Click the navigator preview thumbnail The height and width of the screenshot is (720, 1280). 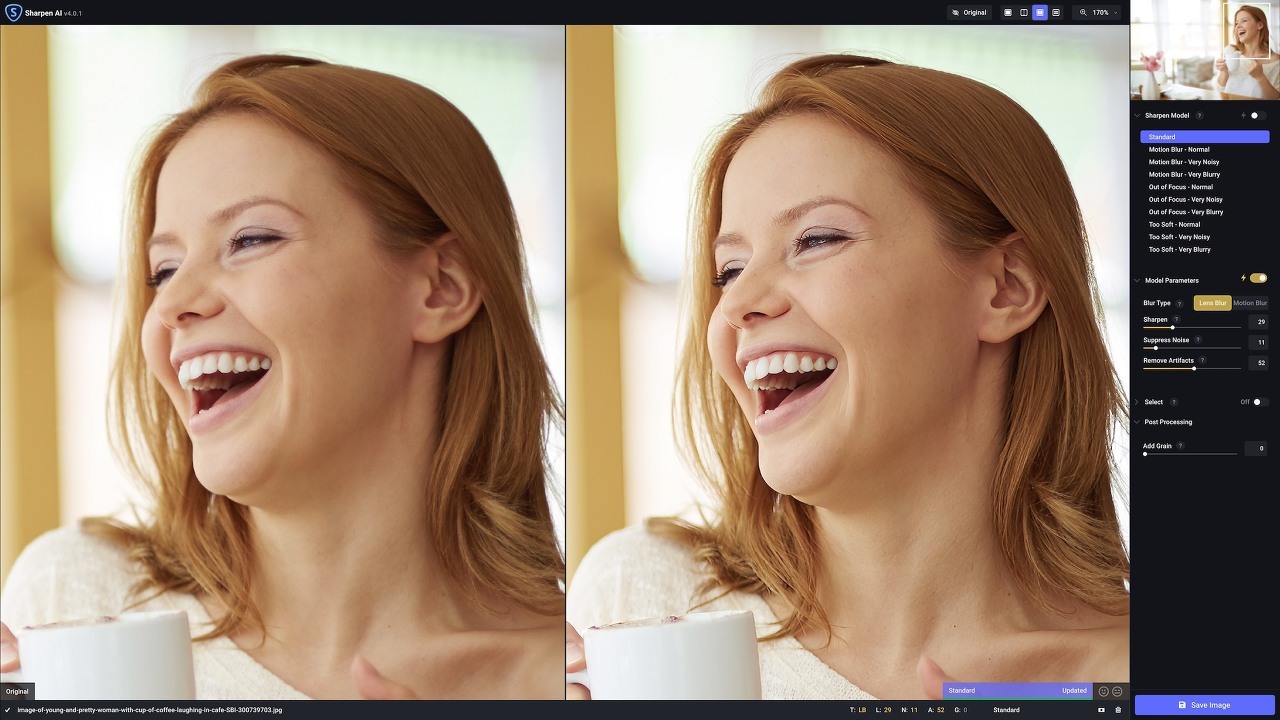(1204, 50)
